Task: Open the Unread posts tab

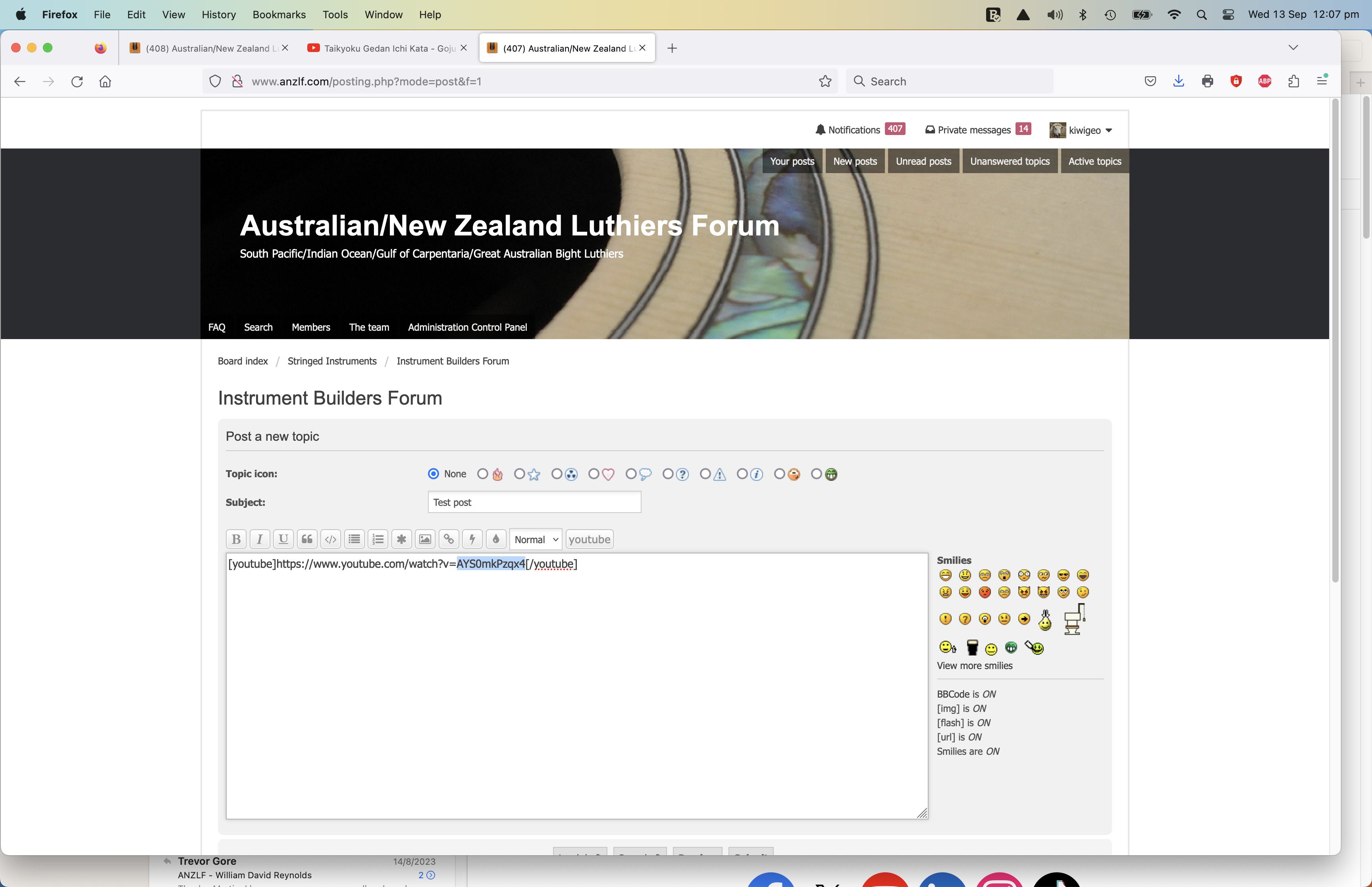Action: (x=923, y=161)
